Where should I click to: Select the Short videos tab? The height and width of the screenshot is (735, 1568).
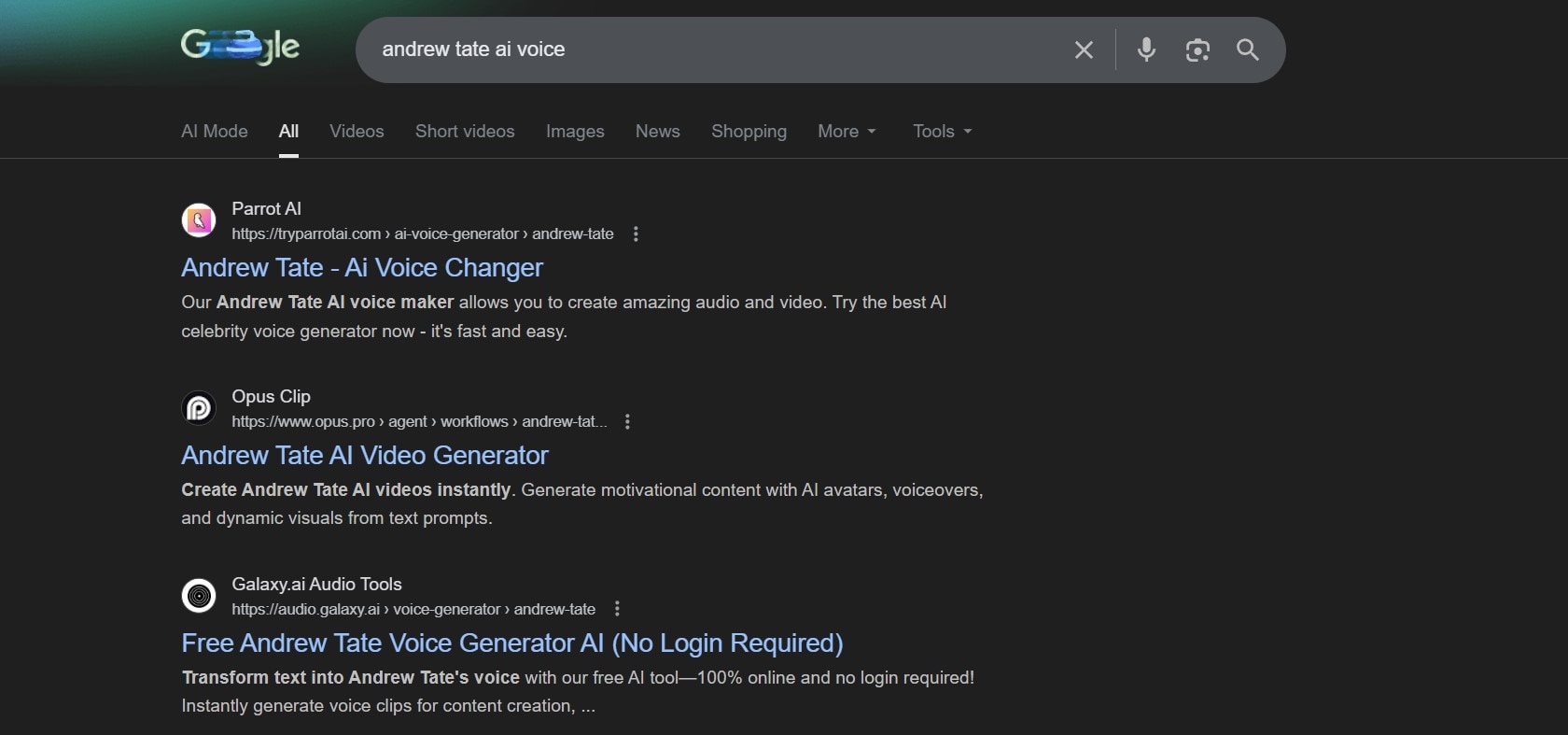point(465,132)
